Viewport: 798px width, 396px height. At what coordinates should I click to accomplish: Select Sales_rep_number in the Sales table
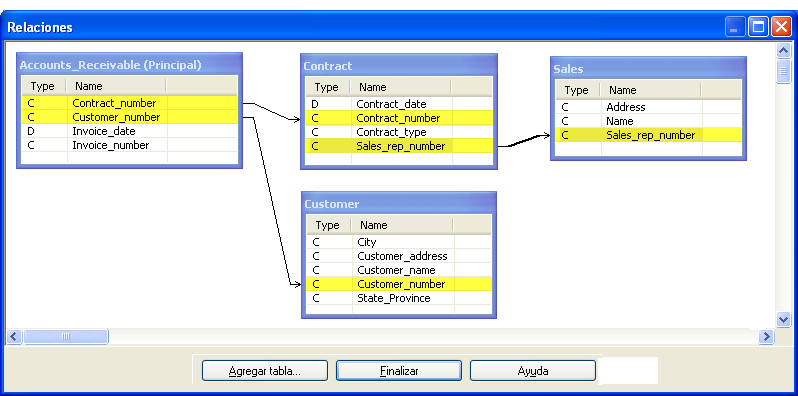(649, 135)
